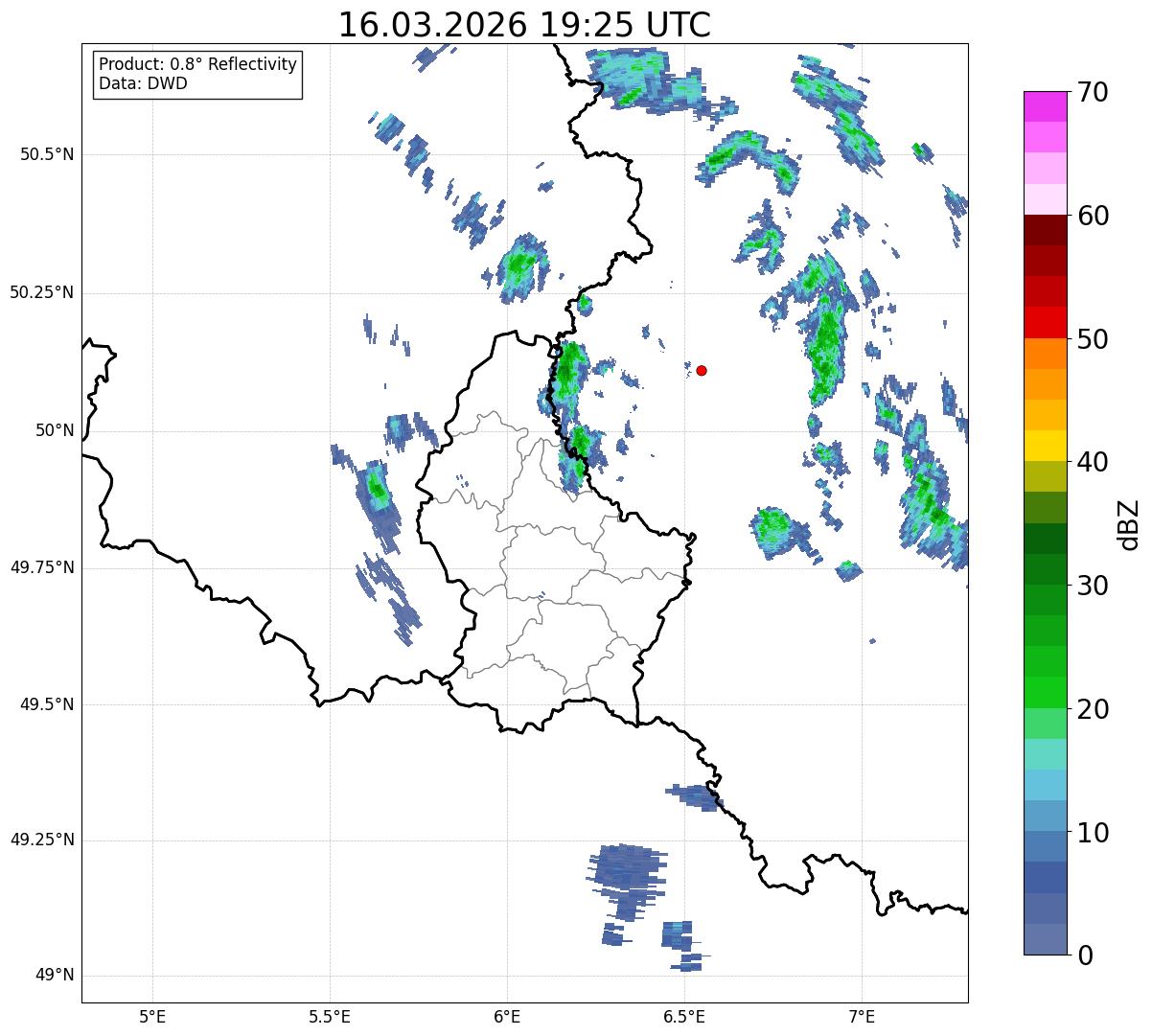Viewport: 1152px width, 1036px height.
Task: Click the echo cell east of 6.7°E at 49.8°N
Action: 772,528
